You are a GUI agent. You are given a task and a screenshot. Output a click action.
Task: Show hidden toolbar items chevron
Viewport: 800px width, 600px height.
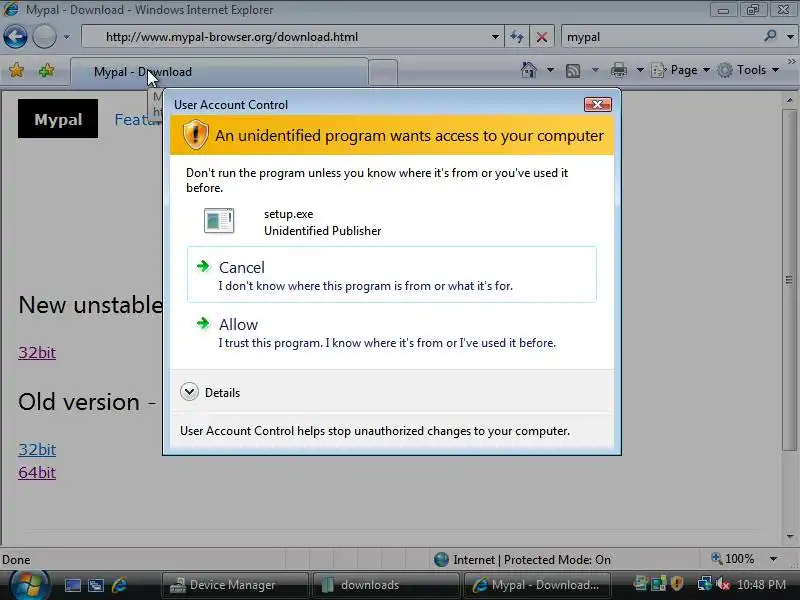[x=791, y=62]
